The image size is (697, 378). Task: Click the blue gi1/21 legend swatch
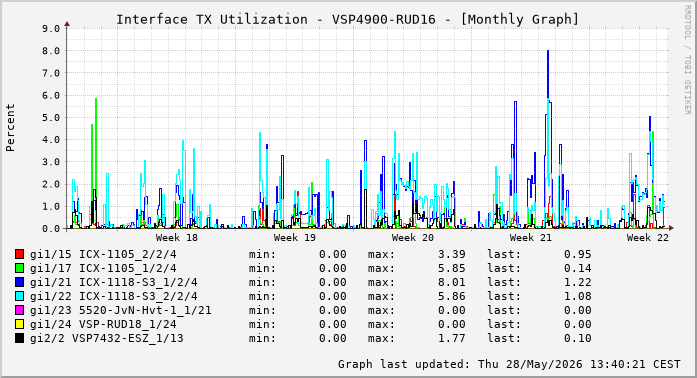tap(19, 282)
